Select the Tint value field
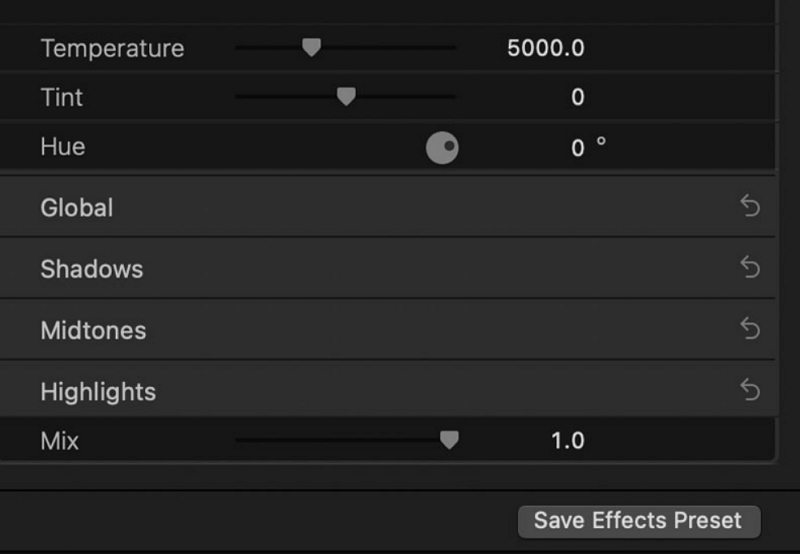This screenshot has height=554, width=800. [577, 97]
